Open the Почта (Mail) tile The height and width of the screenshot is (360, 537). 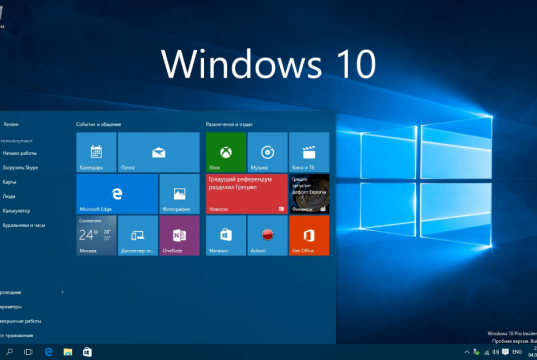(159, 152)
